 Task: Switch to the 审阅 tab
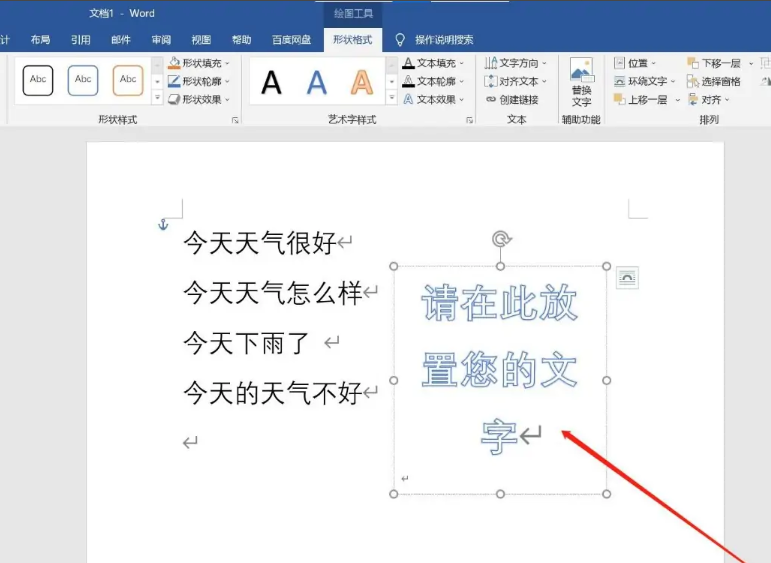coord(161,40)
